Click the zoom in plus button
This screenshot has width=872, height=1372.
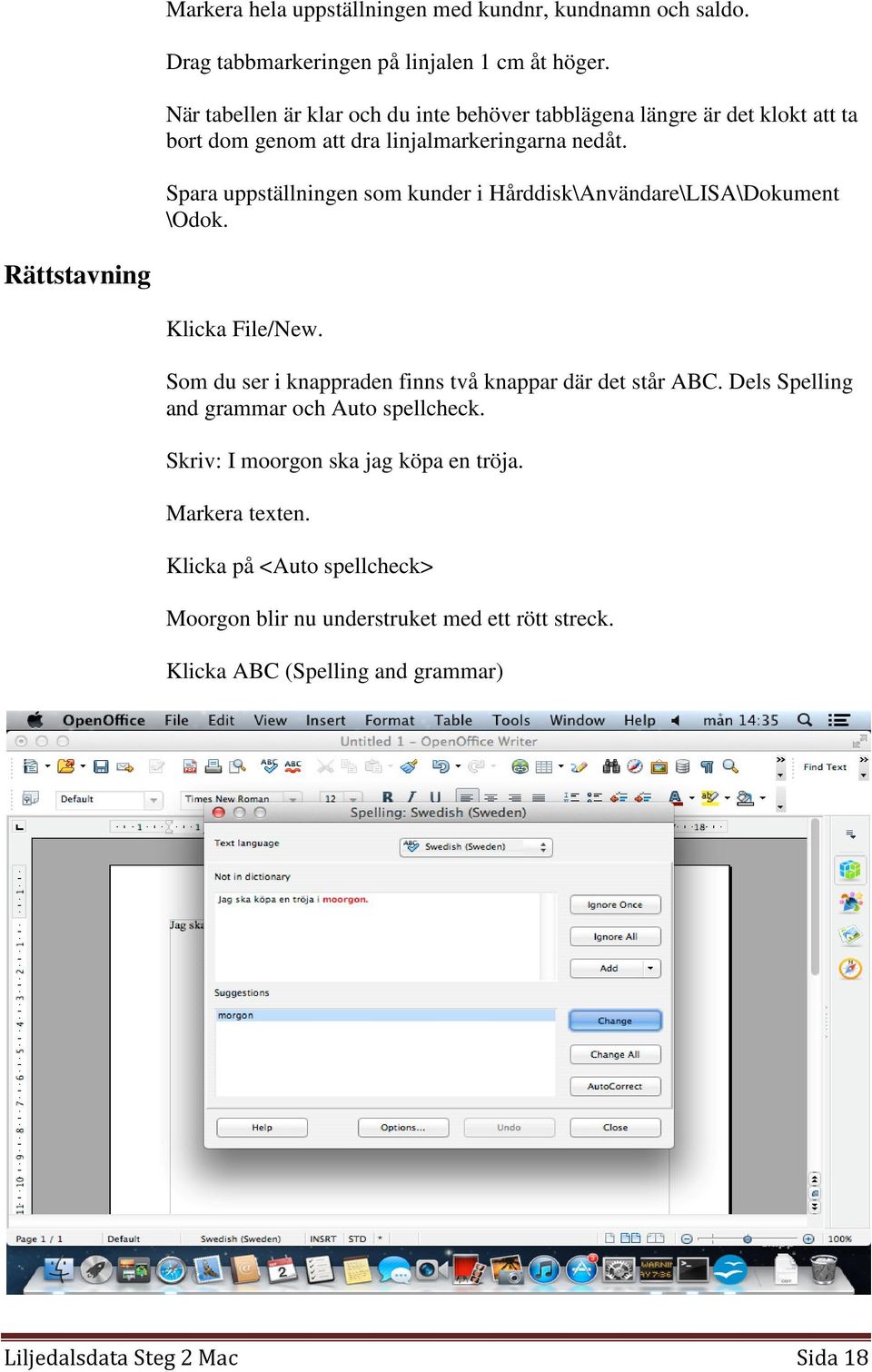point(808,1239)
